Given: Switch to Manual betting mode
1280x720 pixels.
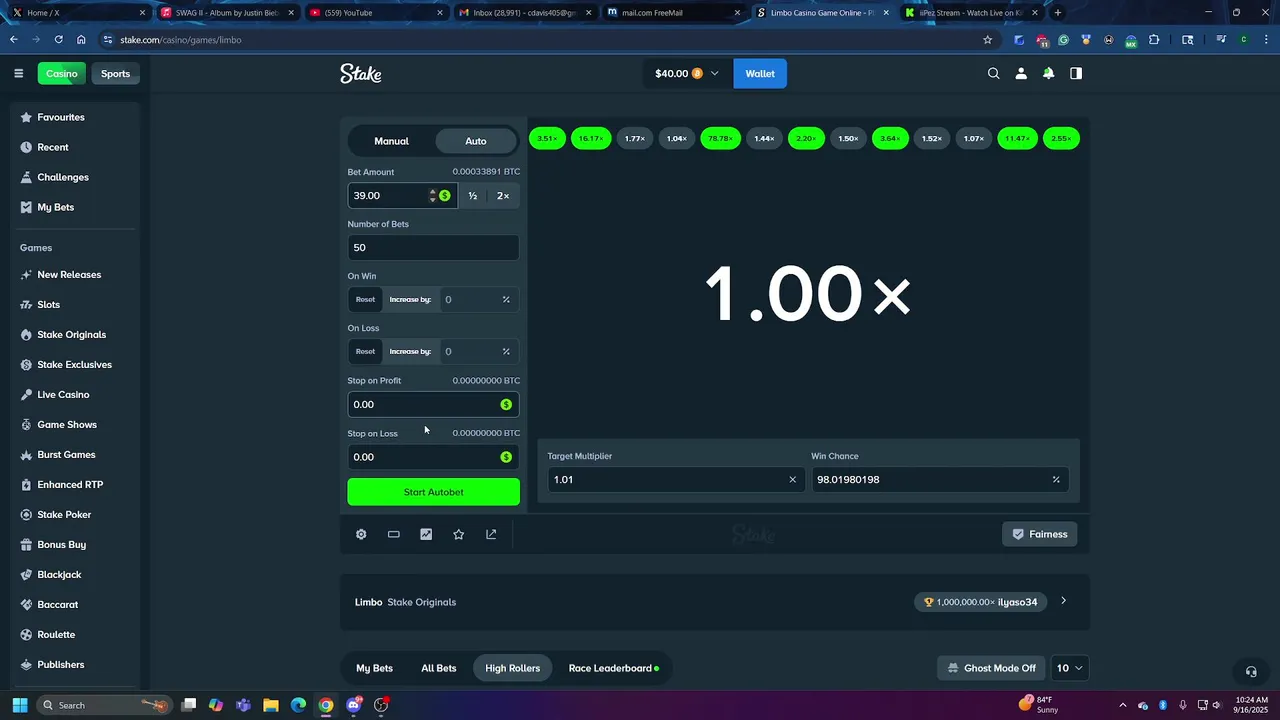Looking at the screenshot, I should (391, 141).
